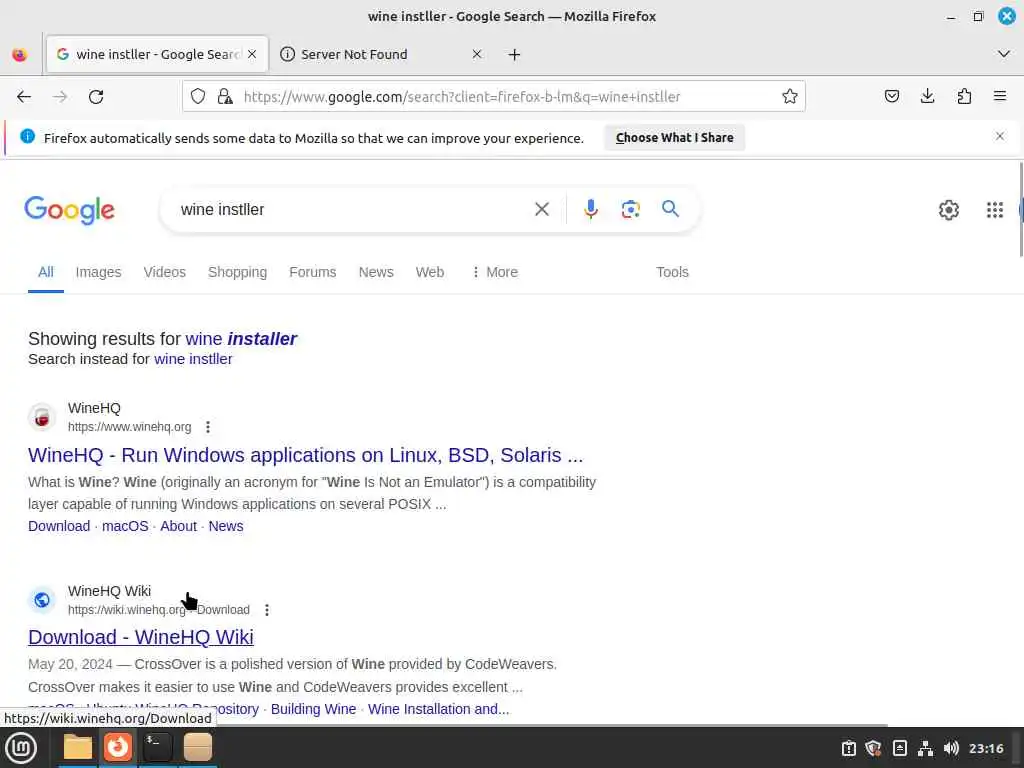The image size is (1024, 768).
Task: Expand the list of all tabs
Action: pyautogui.click(x=1004, y=54)
